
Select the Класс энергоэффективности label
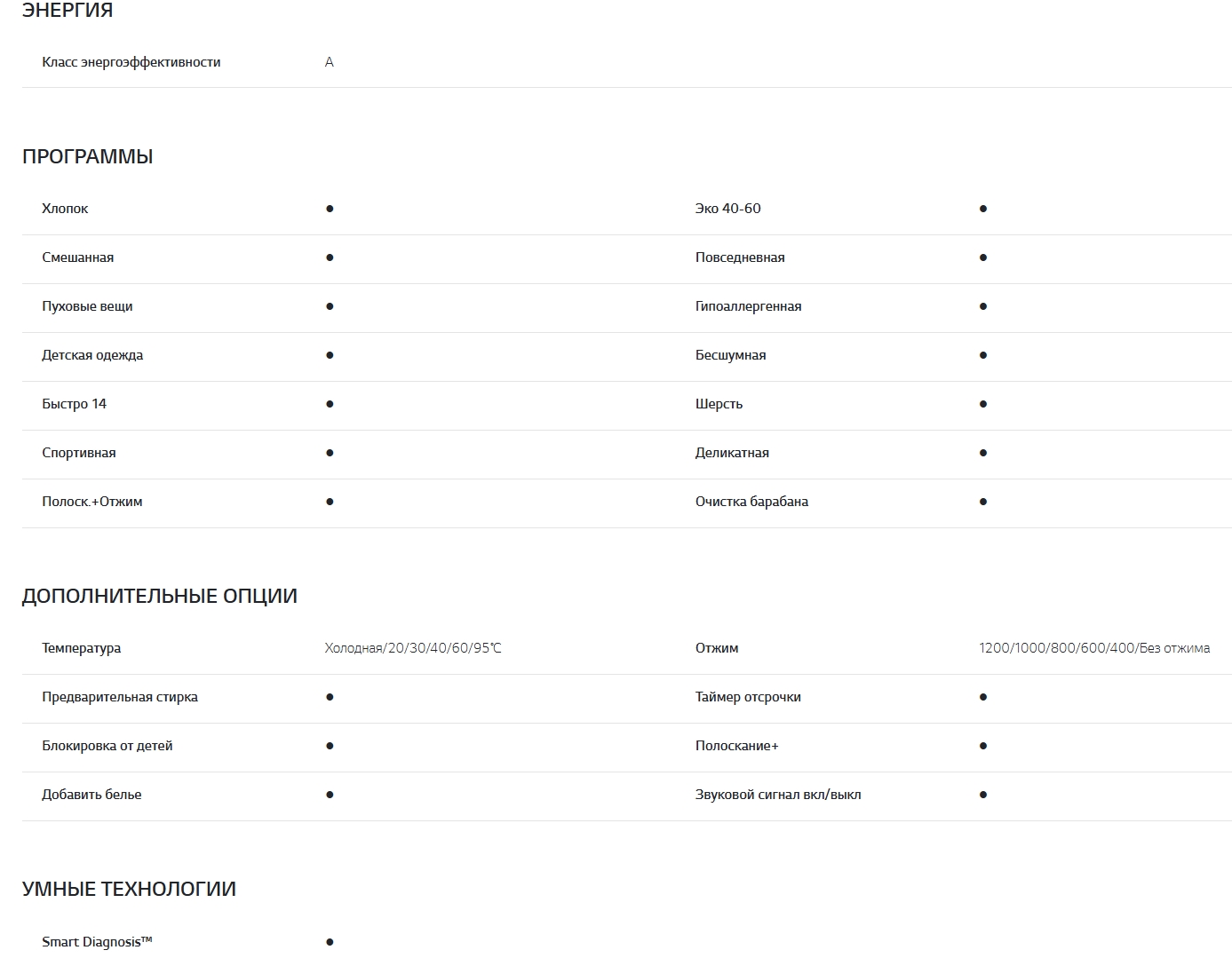coord(131,62)
